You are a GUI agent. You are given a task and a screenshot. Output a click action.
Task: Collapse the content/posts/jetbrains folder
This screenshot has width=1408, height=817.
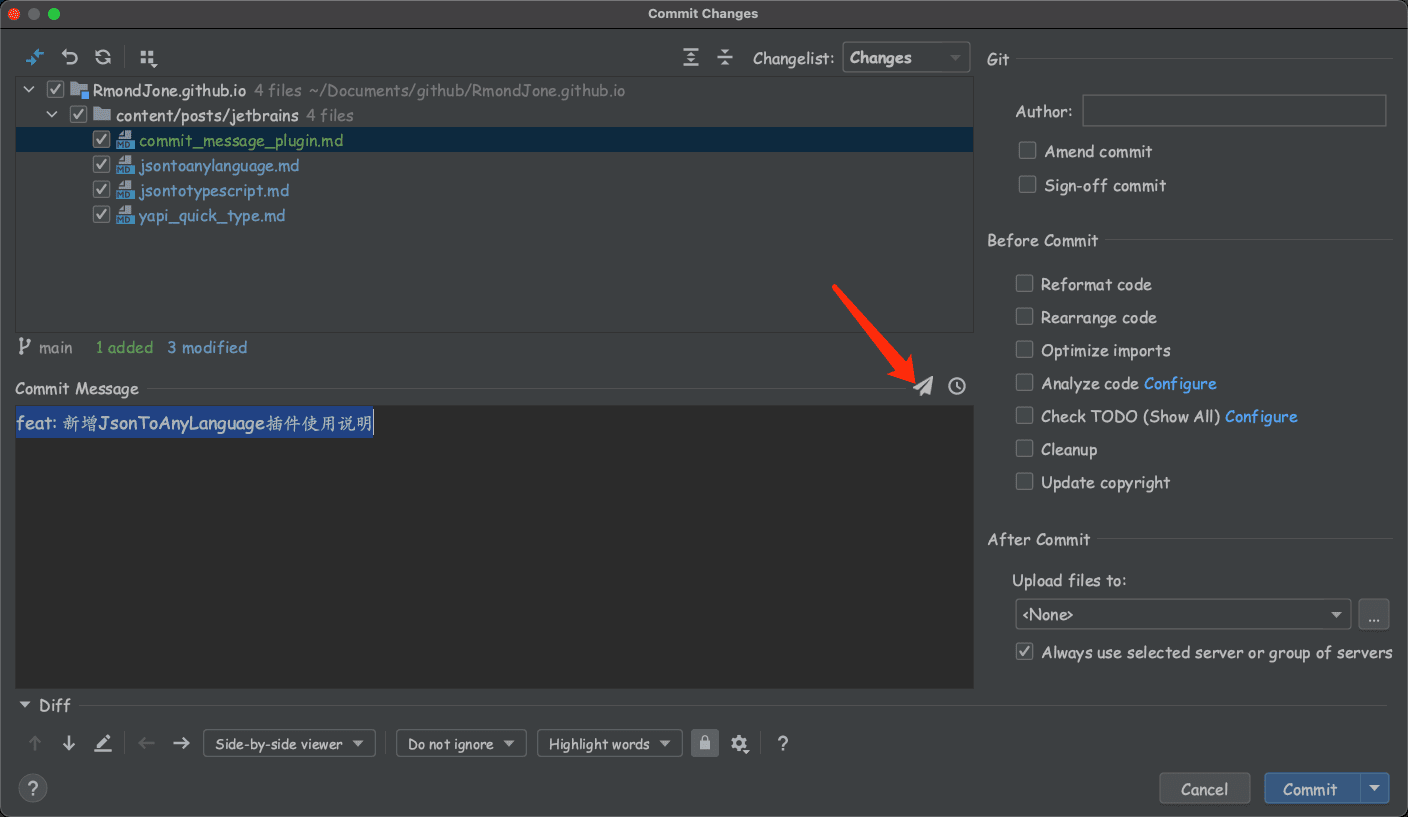point(51,115)
